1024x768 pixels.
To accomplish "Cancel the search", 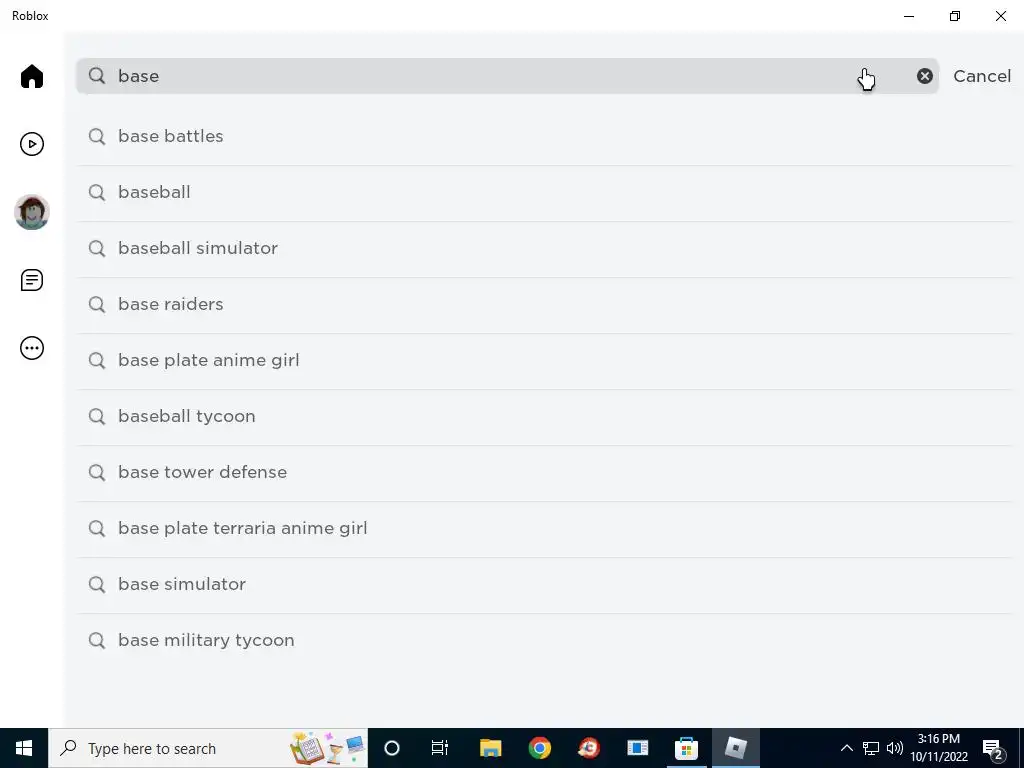I will [x=982, y=76].
